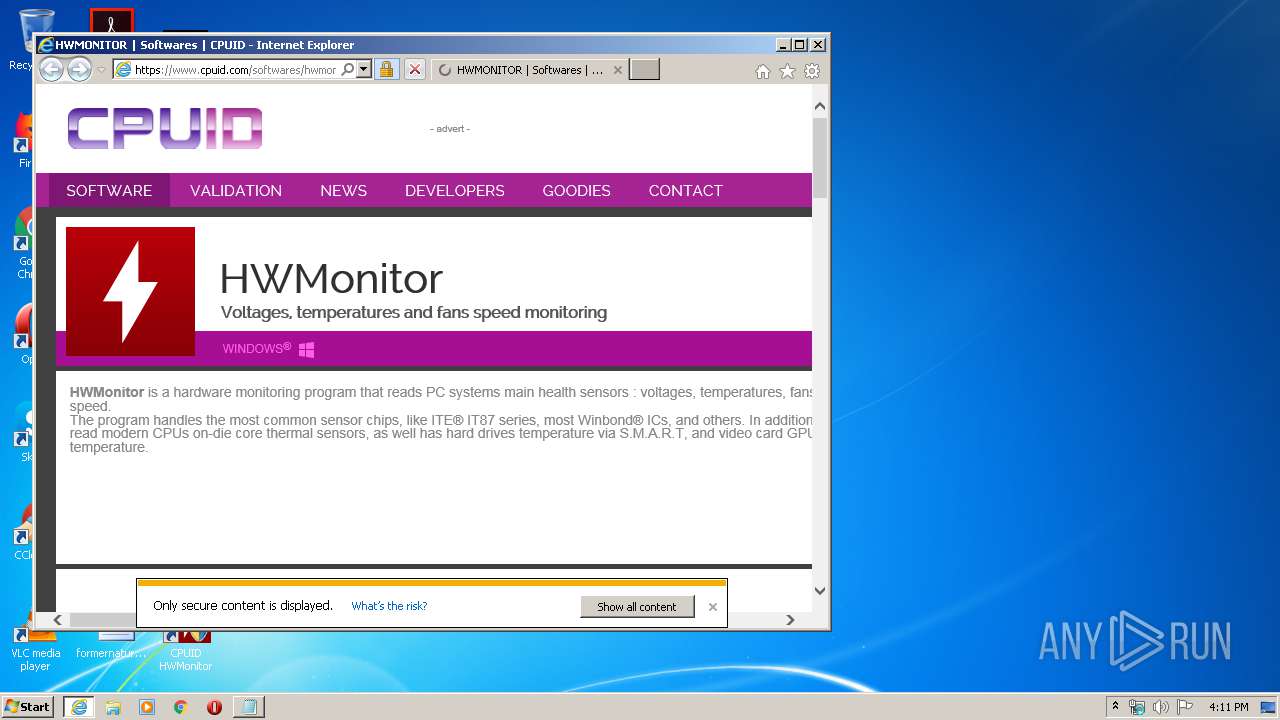This screenshot has width=1280, height=720.
Task: Open Windows Explorer folder from taskbar
Action: point(113,707)
